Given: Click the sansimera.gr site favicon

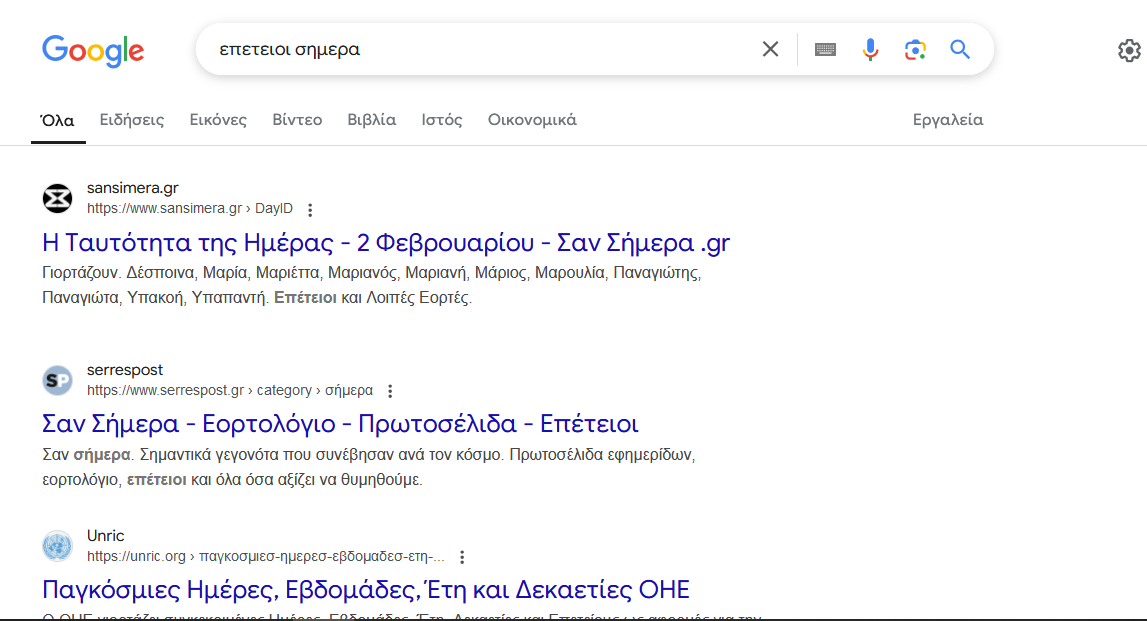Looking at the screenshot, I should pyautogui.click(x=58, y=198).
